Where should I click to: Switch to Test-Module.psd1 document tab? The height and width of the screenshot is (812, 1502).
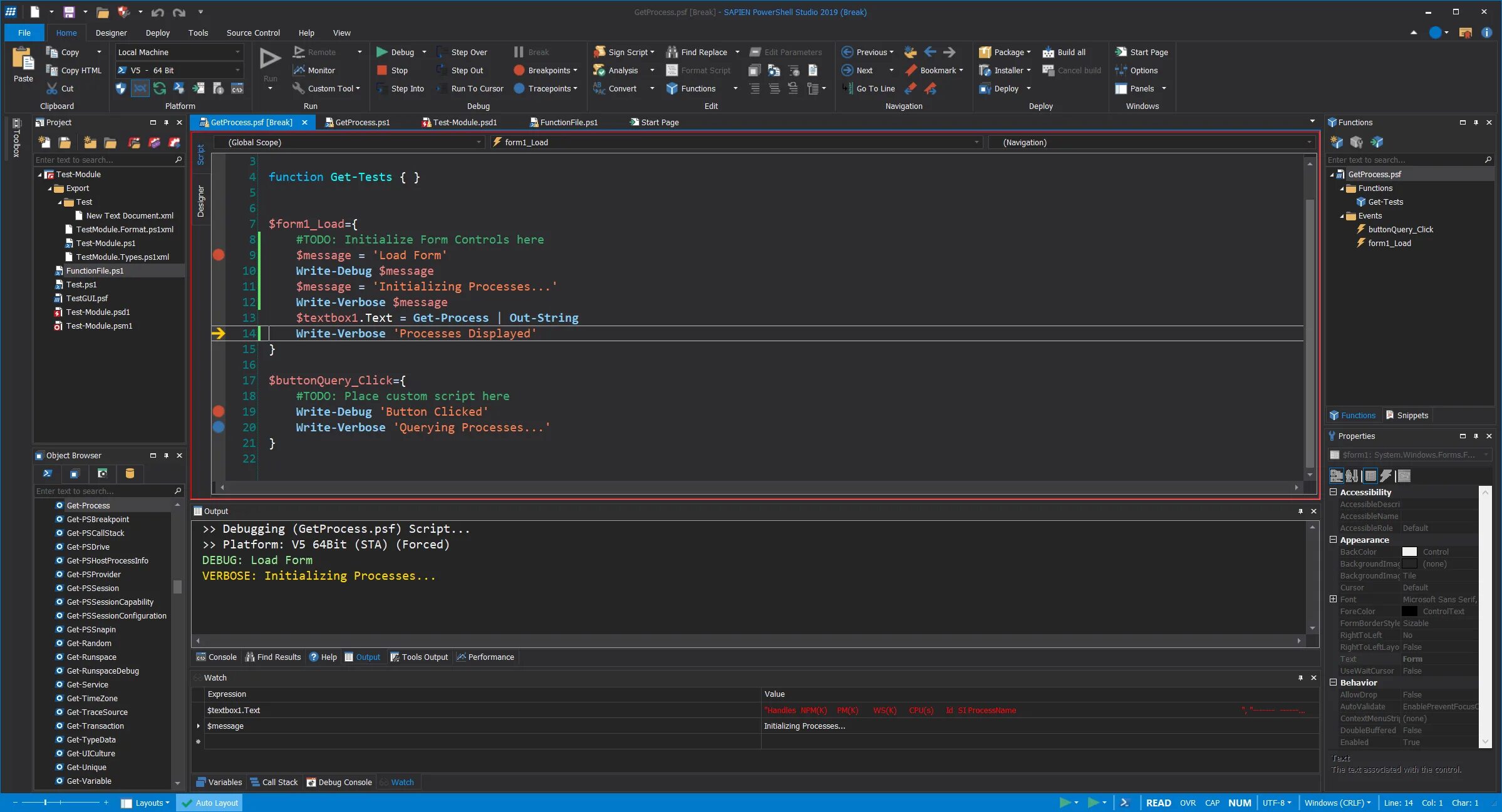pyautogui.click(x=459, y=123)
